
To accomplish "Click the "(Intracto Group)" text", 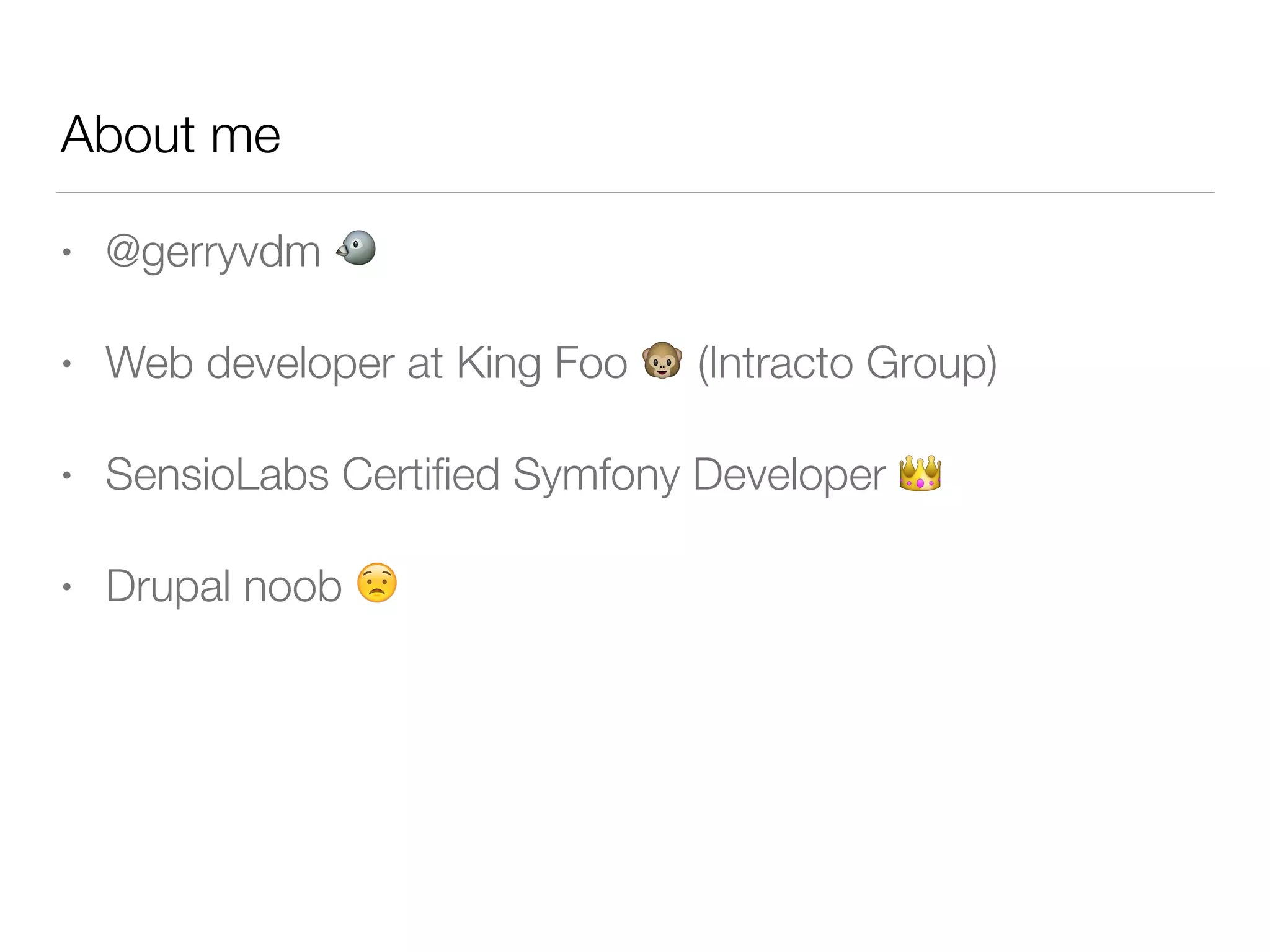I will 847,363.
